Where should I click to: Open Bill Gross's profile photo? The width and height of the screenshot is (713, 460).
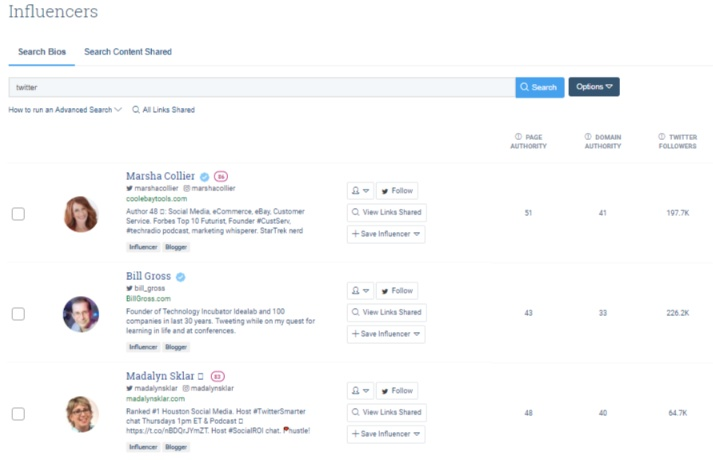tap(81, 314)
